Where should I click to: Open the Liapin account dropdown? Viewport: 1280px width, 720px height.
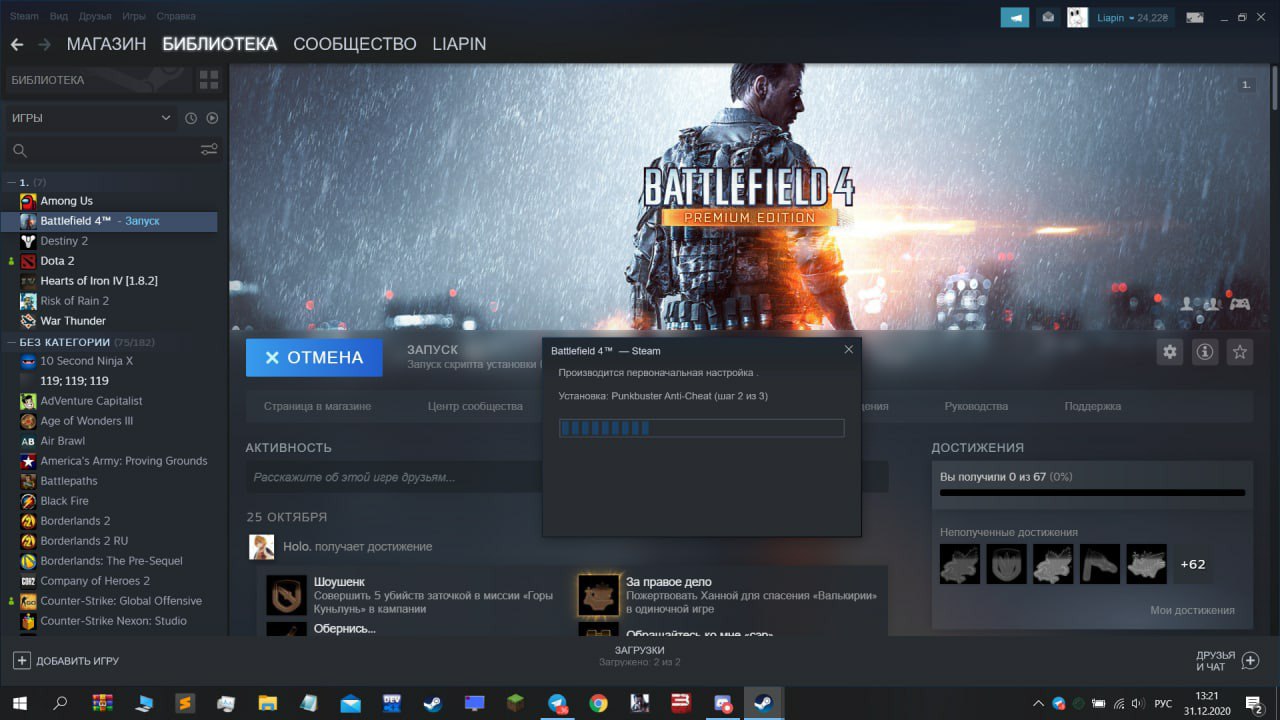click(1132, 17)
